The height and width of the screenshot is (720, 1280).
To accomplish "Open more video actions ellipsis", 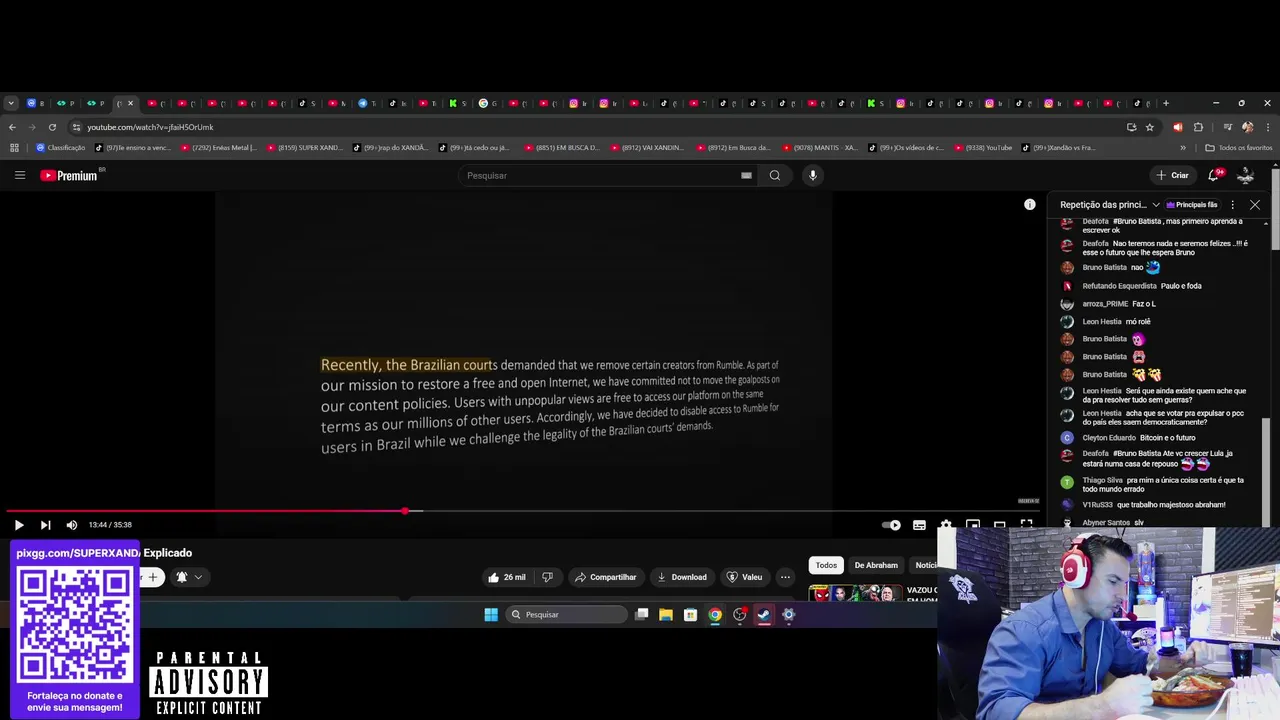I will tap(785, 577).
